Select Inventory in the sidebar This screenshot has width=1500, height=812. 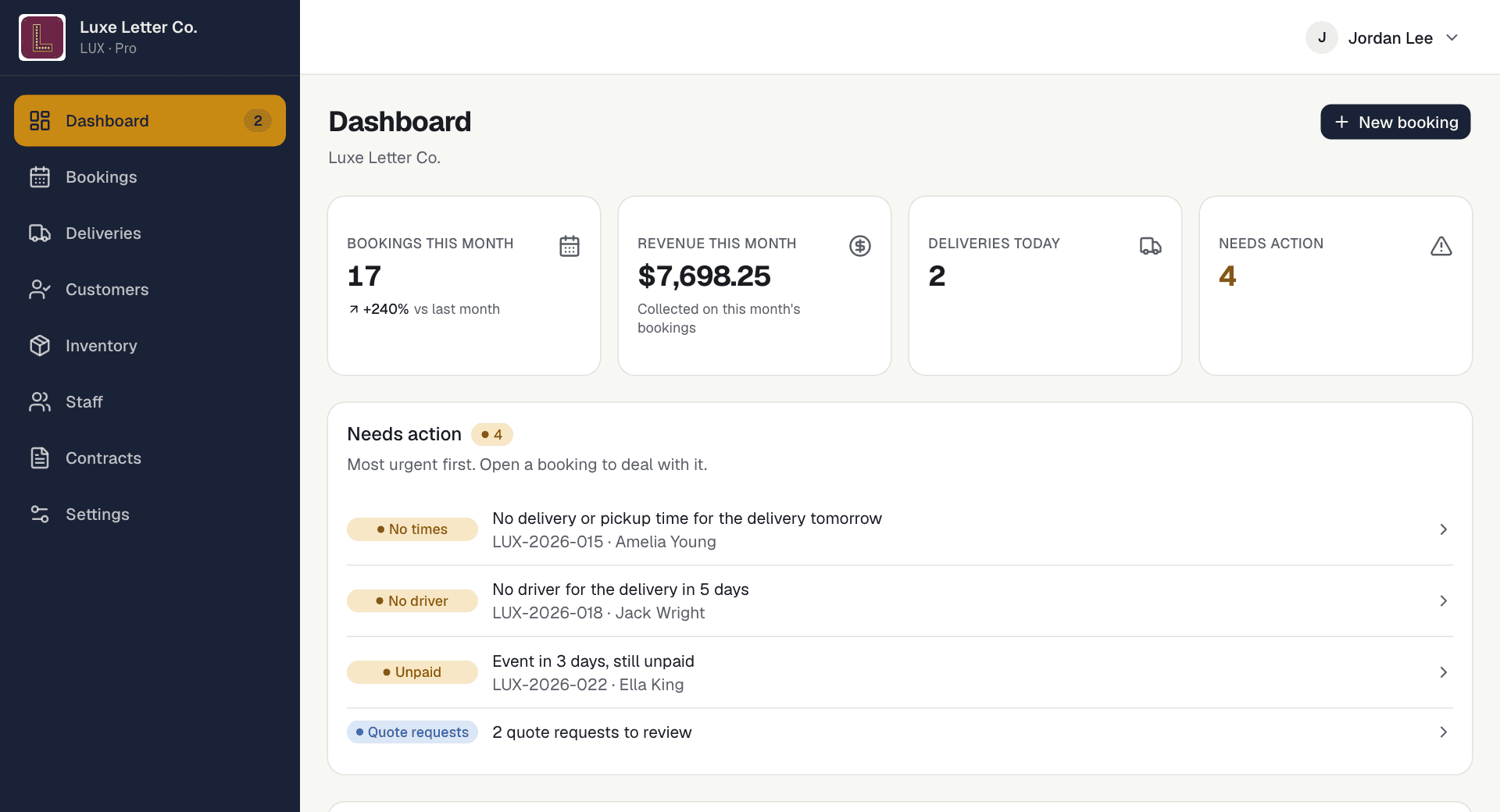150,346
